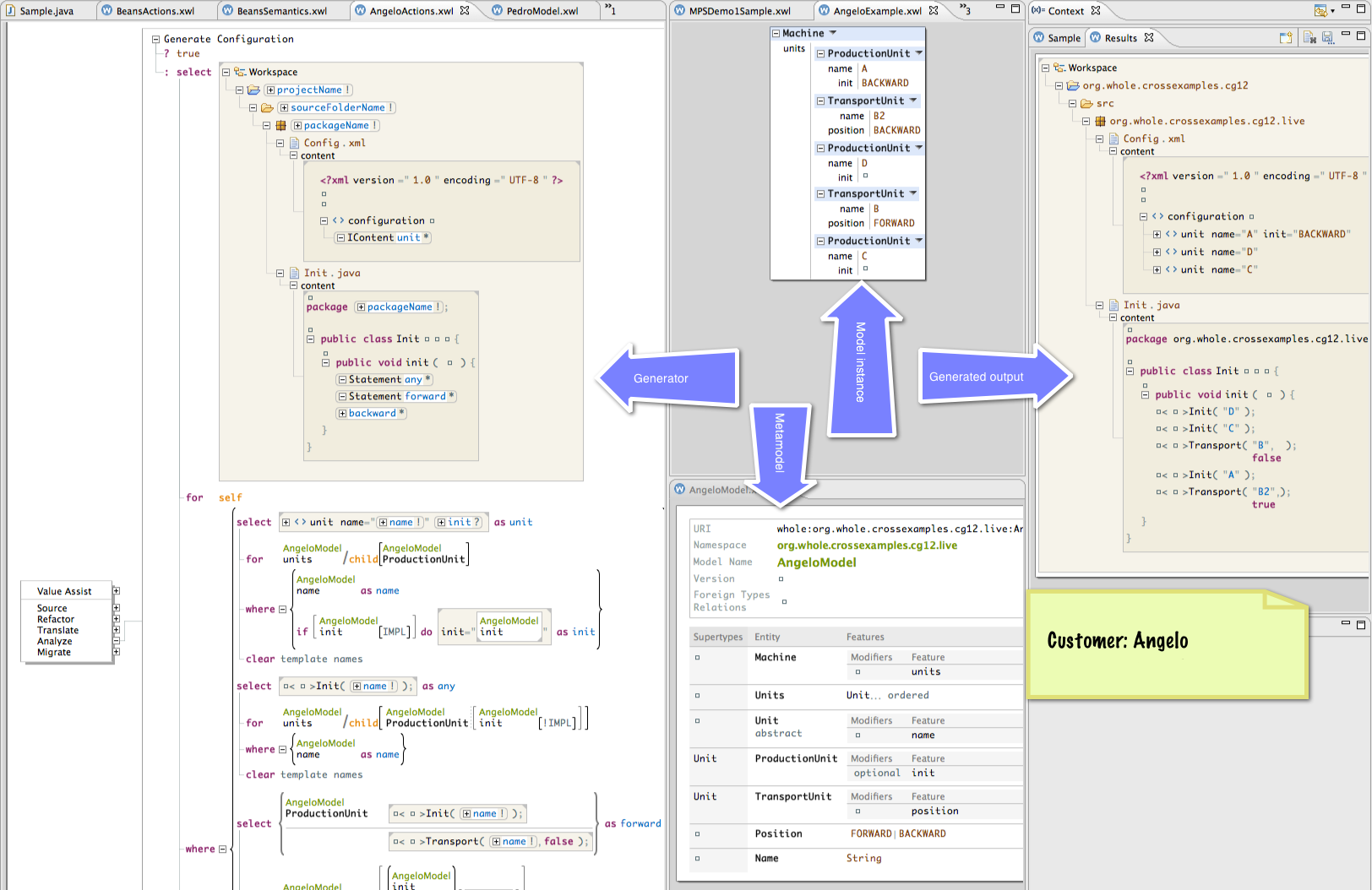Open the Machine entity dropdown arrow
The height and width of the screenshot is (890, 1372).
pyautogui.click(x=833, y=33)
